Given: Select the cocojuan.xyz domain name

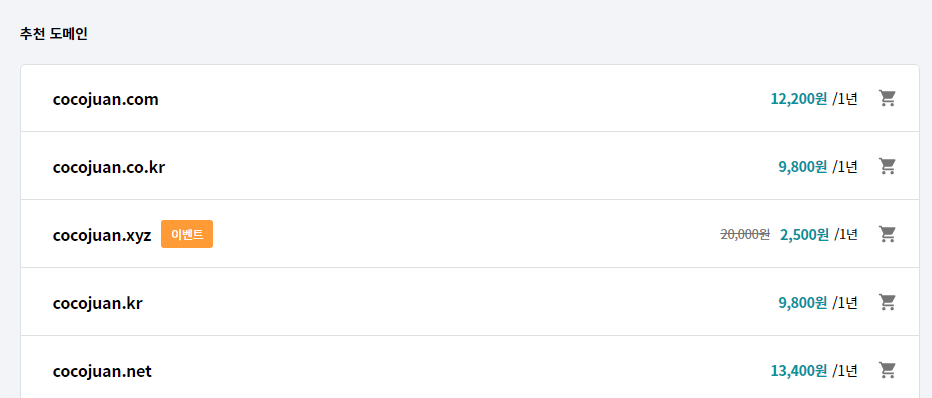Looking at the screenshot, I should pyautogui.click(x=102, y=235).
